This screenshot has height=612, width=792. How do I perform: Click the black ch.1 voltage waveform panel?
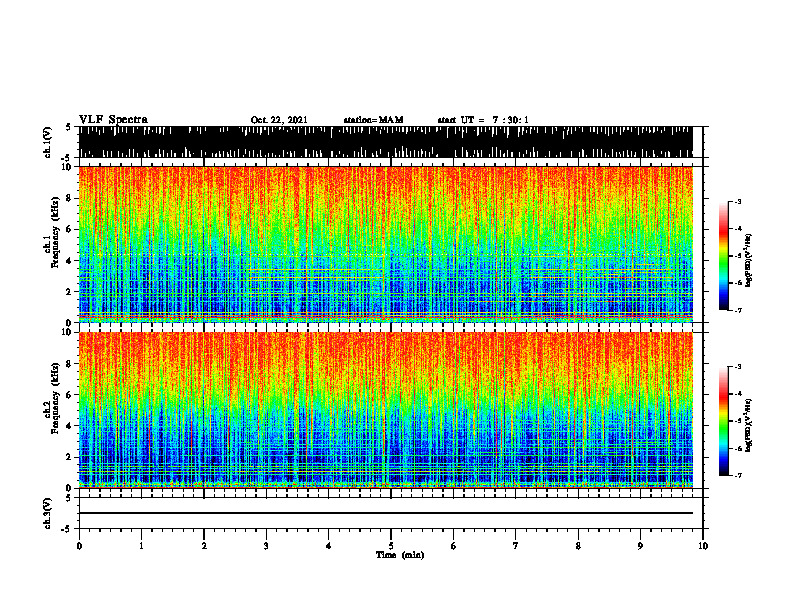(385, 142)
